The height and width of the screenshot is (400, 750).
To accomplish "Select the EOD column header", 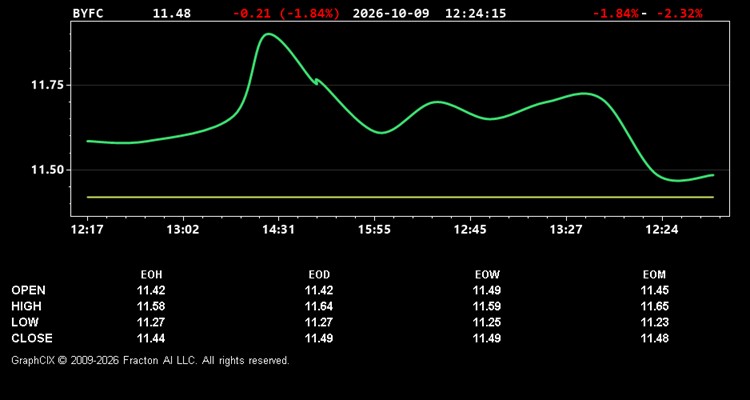I will (319, 275).
